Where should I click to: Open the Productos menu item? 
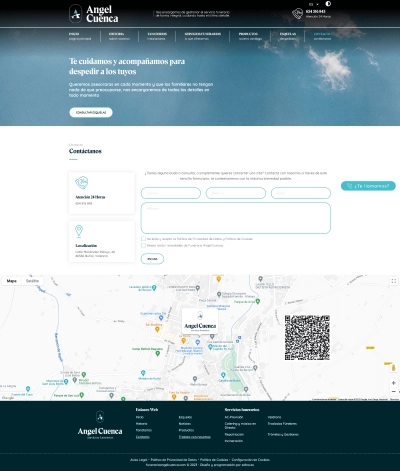tap(250, 36)
